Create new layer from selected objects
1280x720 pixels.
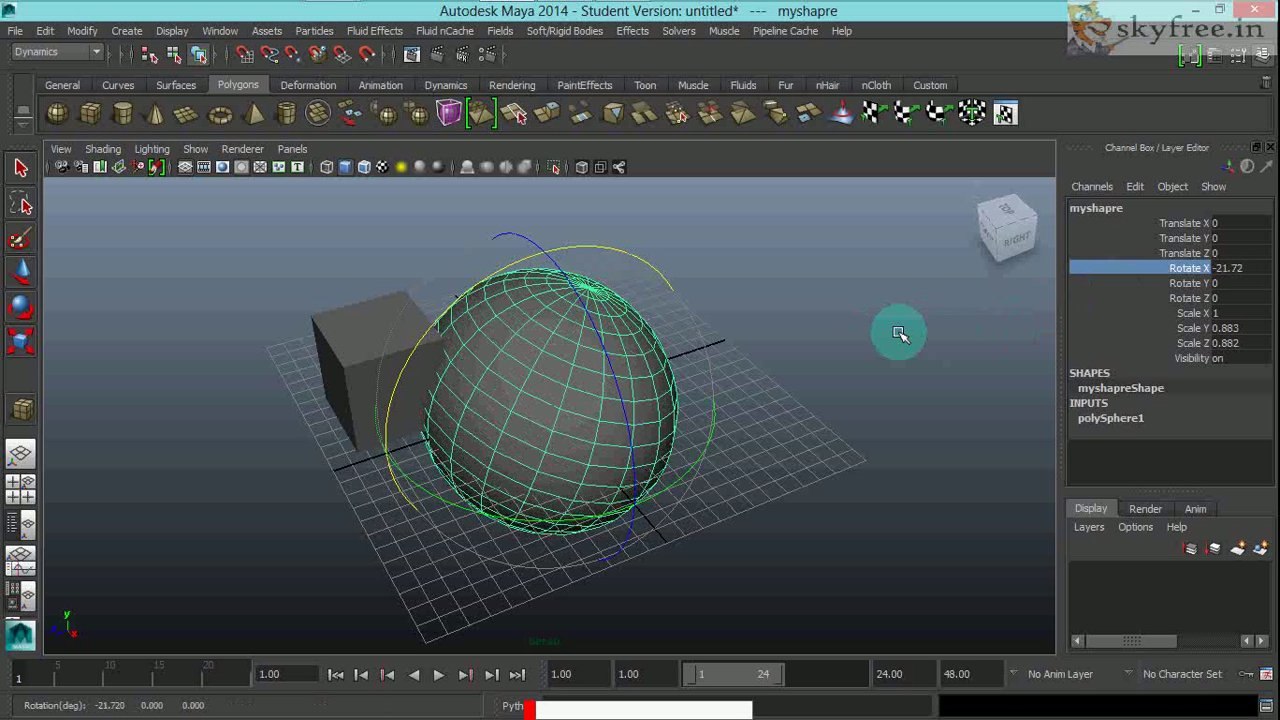tap(1260, 549)
